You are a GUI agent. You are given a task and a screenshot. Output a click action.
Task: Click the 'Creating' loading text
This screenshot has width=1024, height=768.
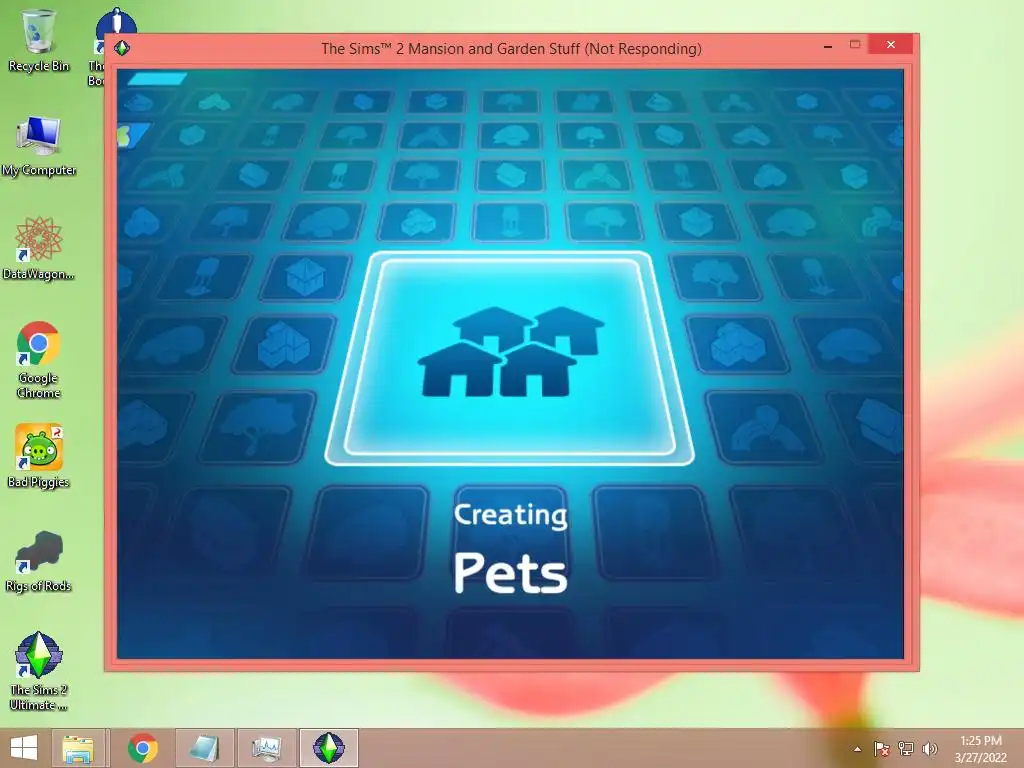[x=511, y=515]
